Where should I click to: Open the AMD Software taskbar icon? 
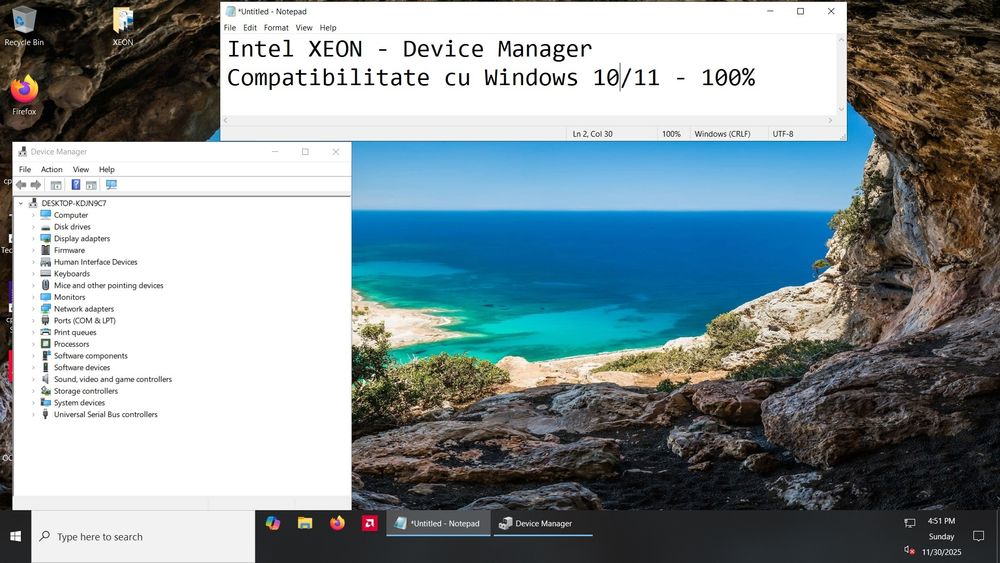click(369, 523)
